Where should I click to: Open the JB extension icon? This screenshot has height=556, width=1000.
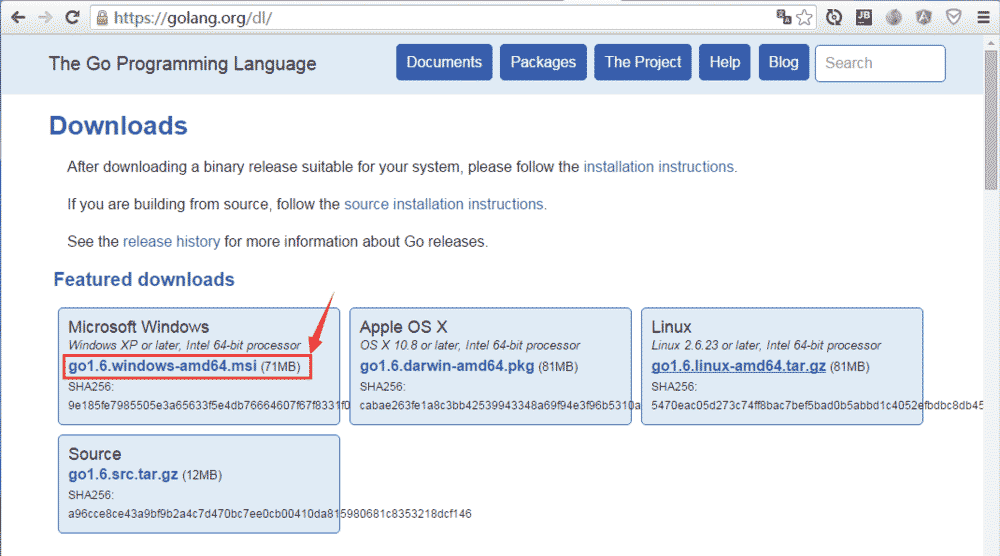coord(864,17)
